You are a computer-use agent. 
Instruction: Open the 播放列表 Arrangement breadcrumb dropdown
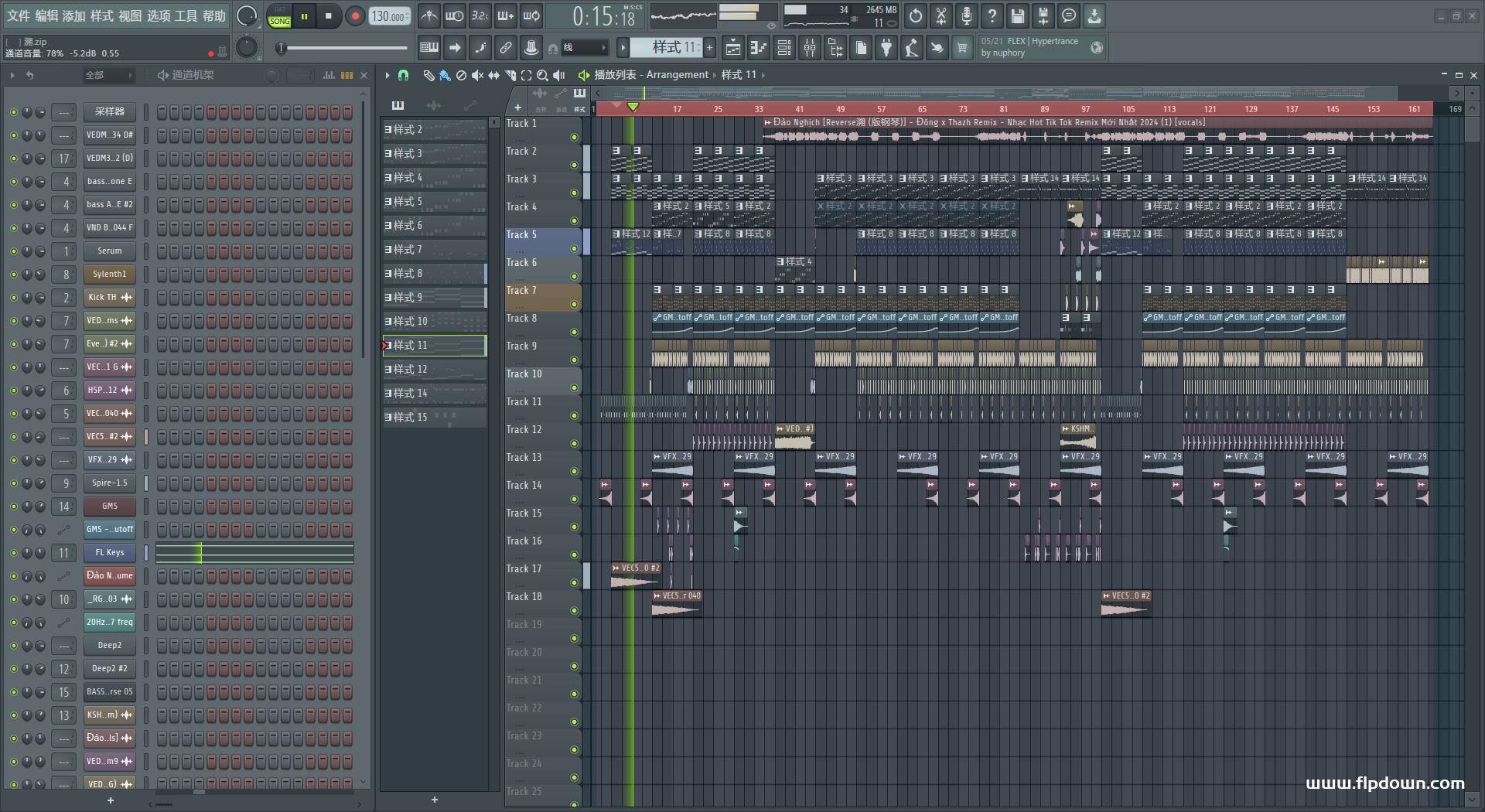(x=650, y=75)
